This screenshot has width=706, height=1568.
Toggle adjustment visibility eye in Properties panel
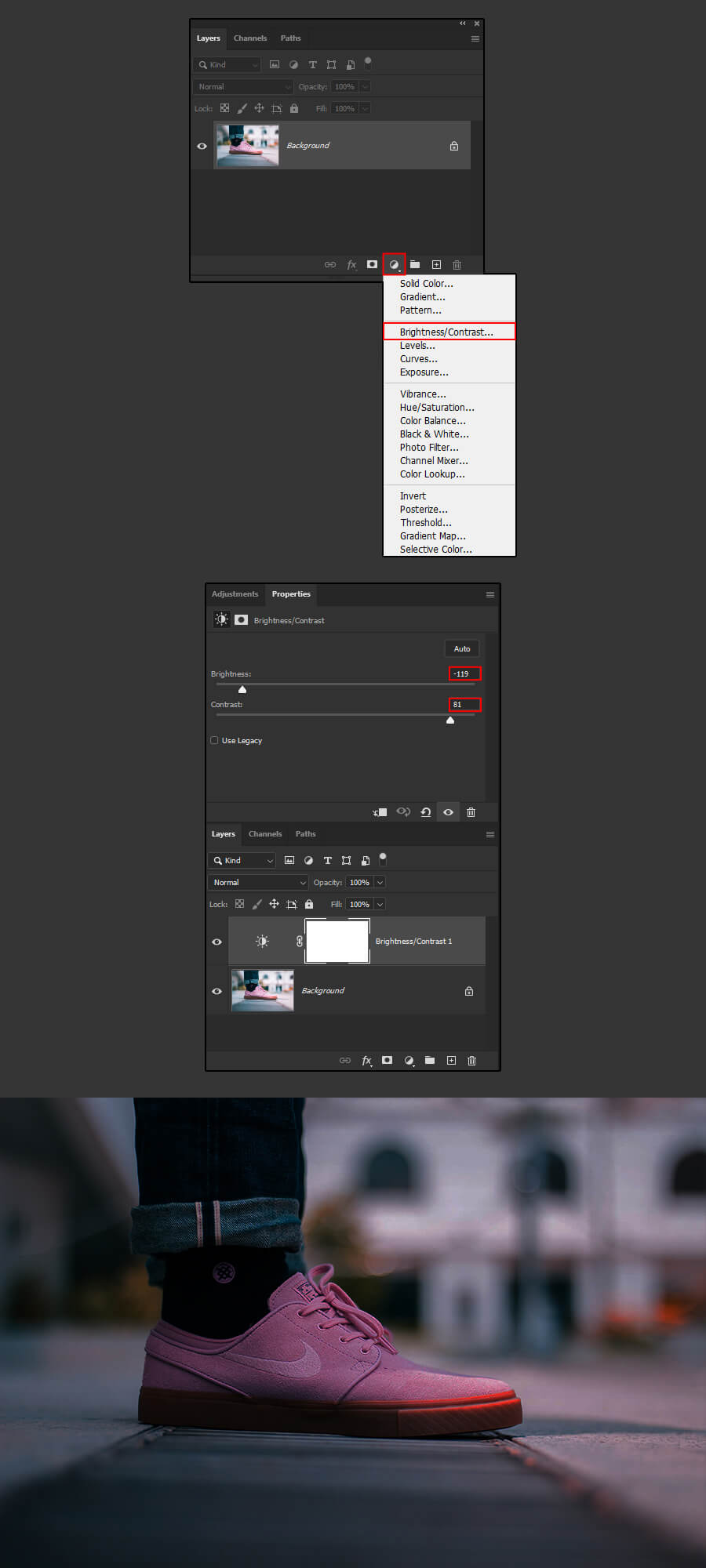point(448,812)
